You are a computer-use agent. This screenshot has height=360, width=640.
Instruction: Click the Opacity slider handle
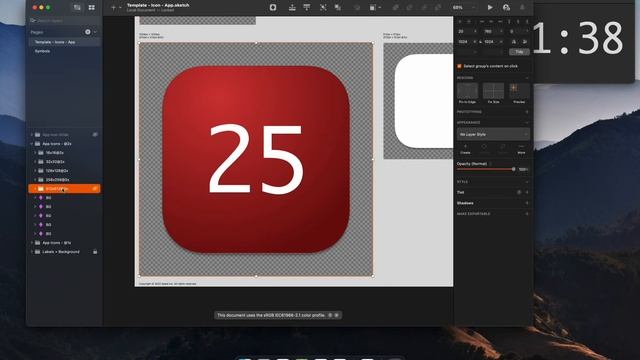click(513, 169)
